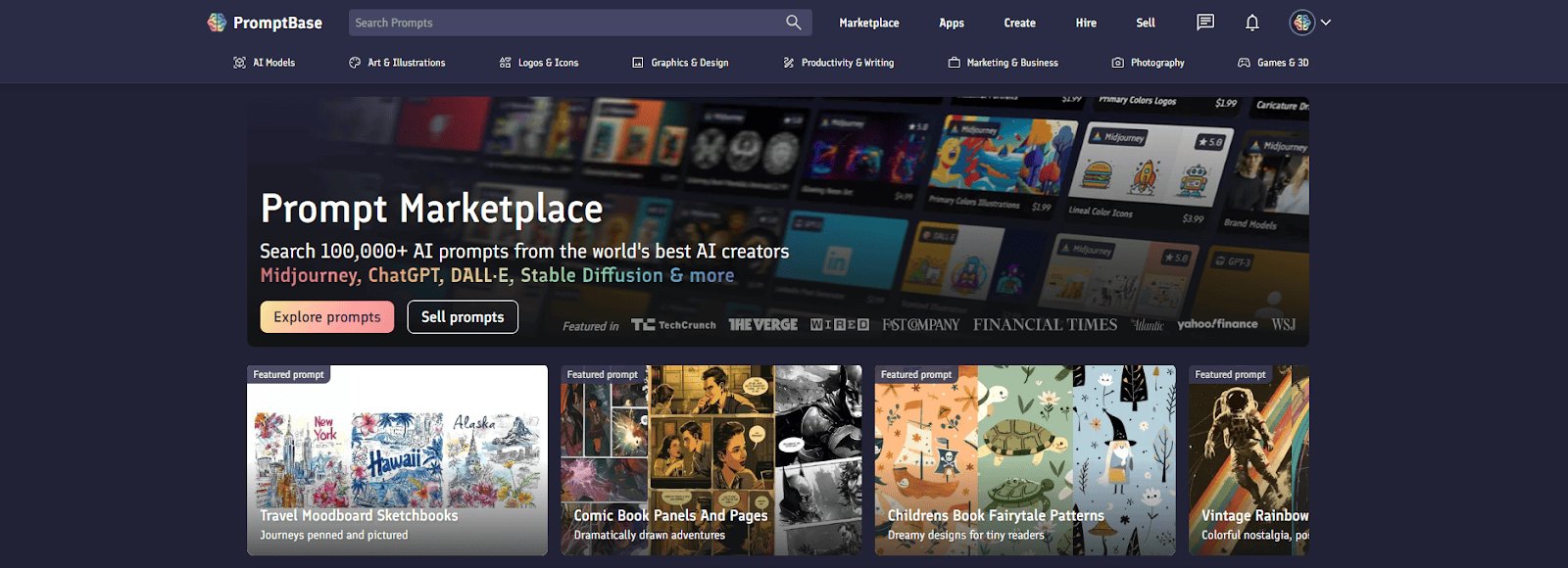1568x568 pixels.
Task: Click the Photography camera icon
Action: [1118, 63]
